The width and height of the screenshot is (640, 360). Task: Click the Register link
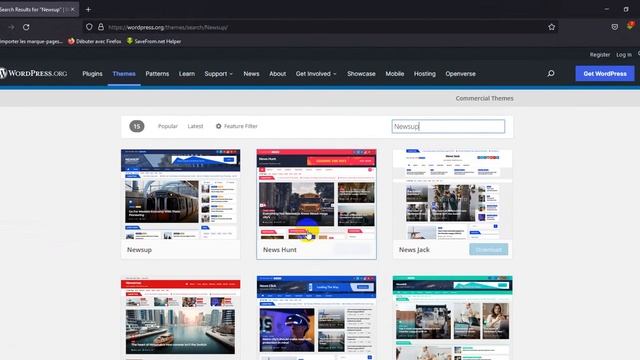(x=600, y=55)
